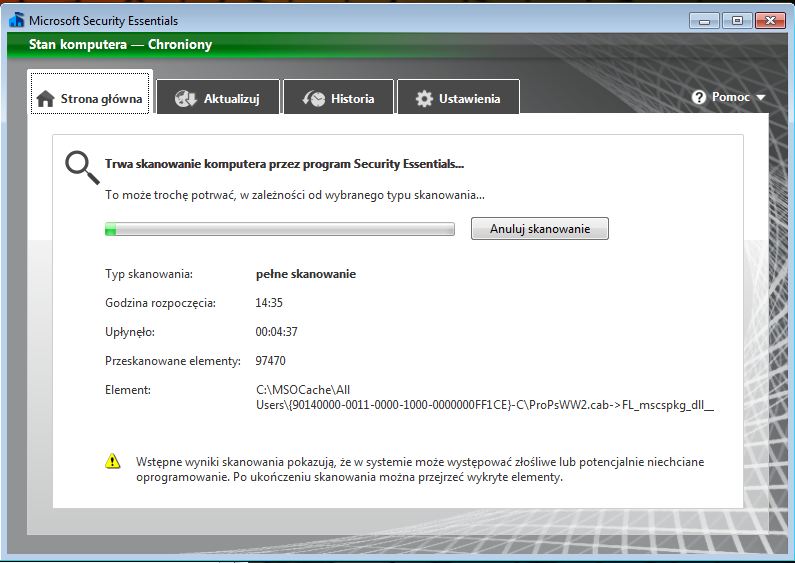Click the elapsed time 00:04:37
The height and width of the screenshot is (563, 795).
tap(276, 332)
